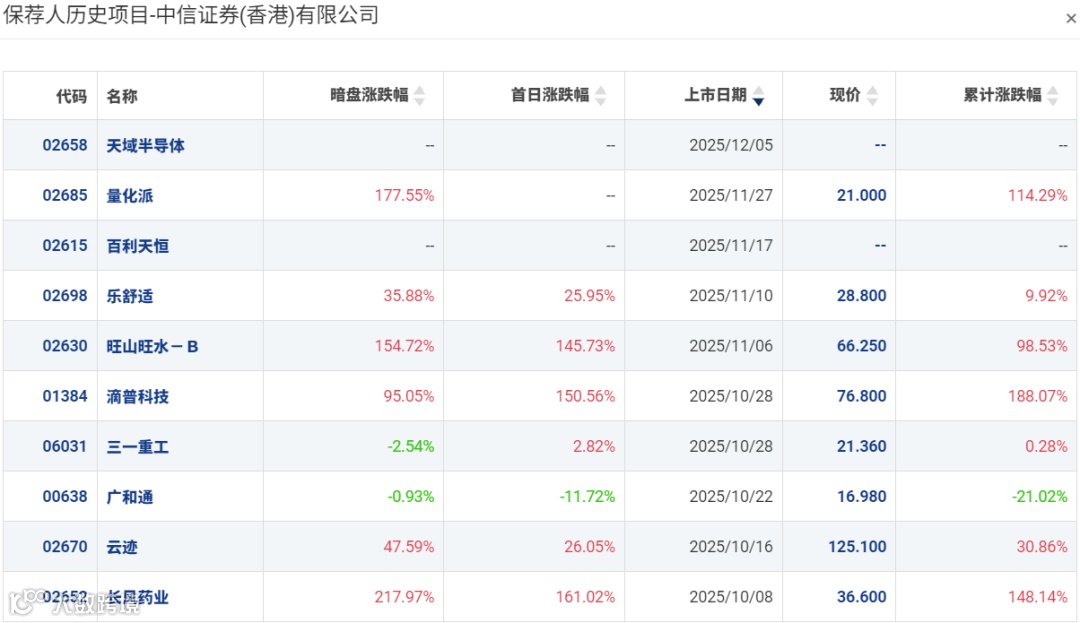Select current price 66.250
This screenshot has width=1080, height=623.
coord(862,346)
